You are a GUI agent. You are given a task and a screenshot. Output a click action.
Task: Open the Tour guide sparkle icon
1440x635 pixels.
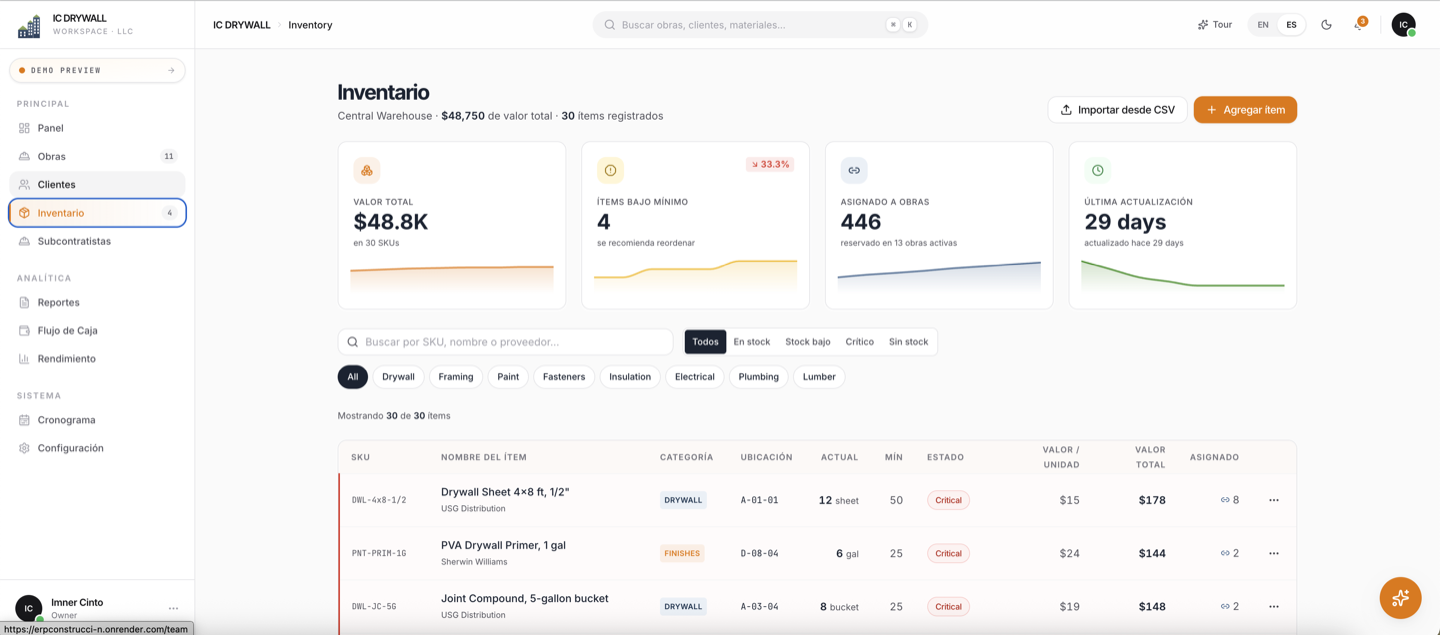tap(1203, 25)
